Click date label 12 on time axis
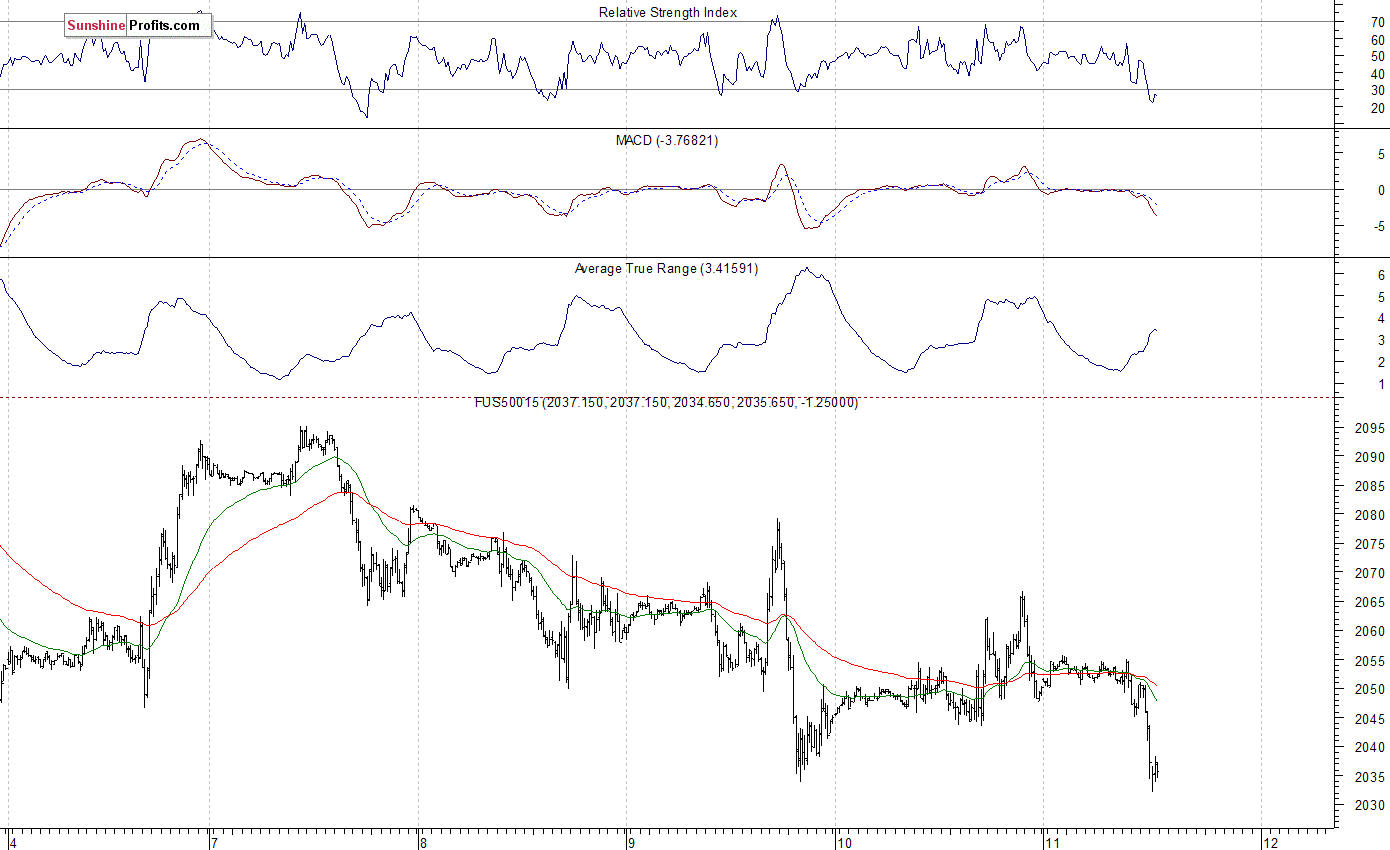The image size is (1390, 850). [1270, 842]
